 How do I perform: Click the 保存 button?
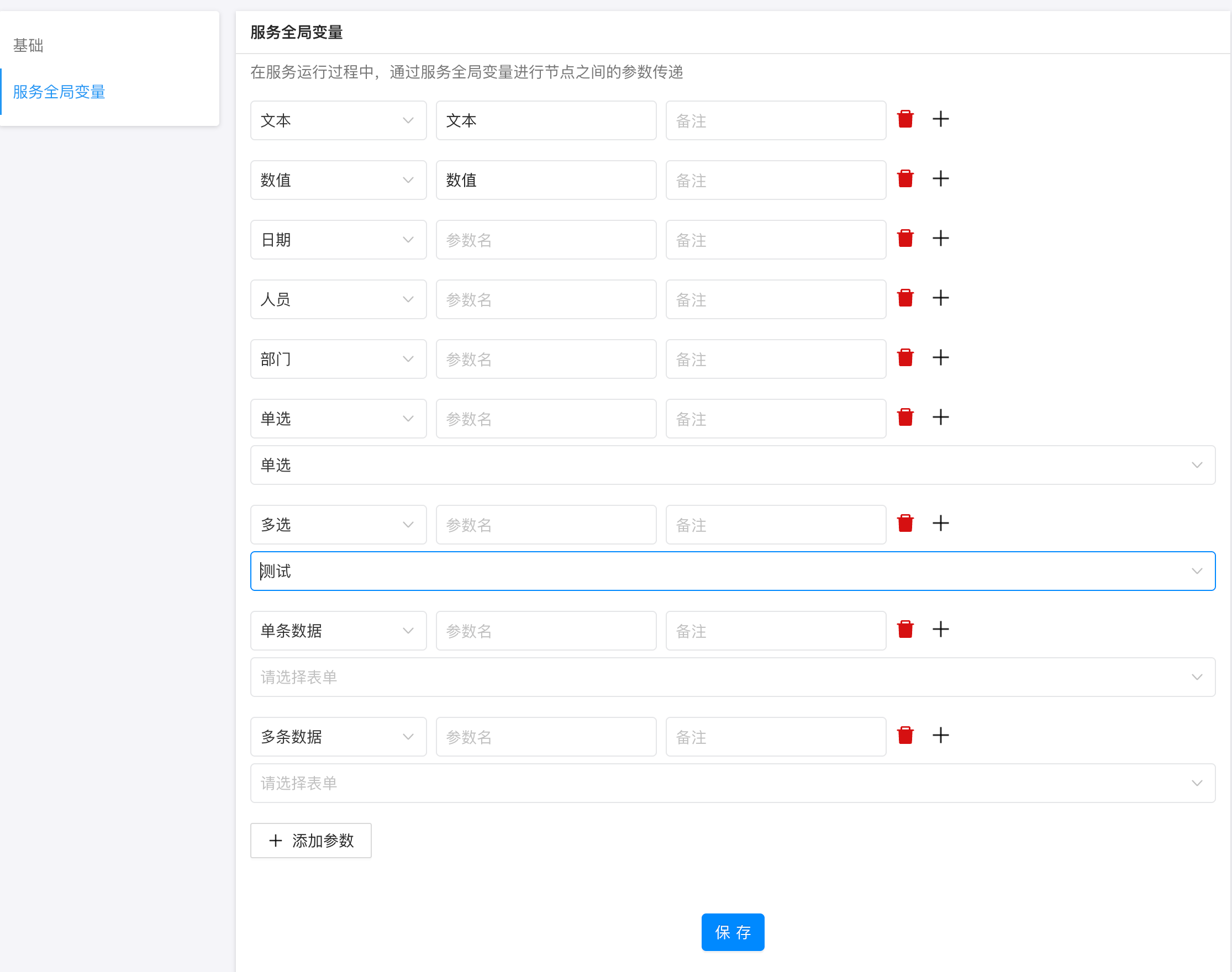733,932
